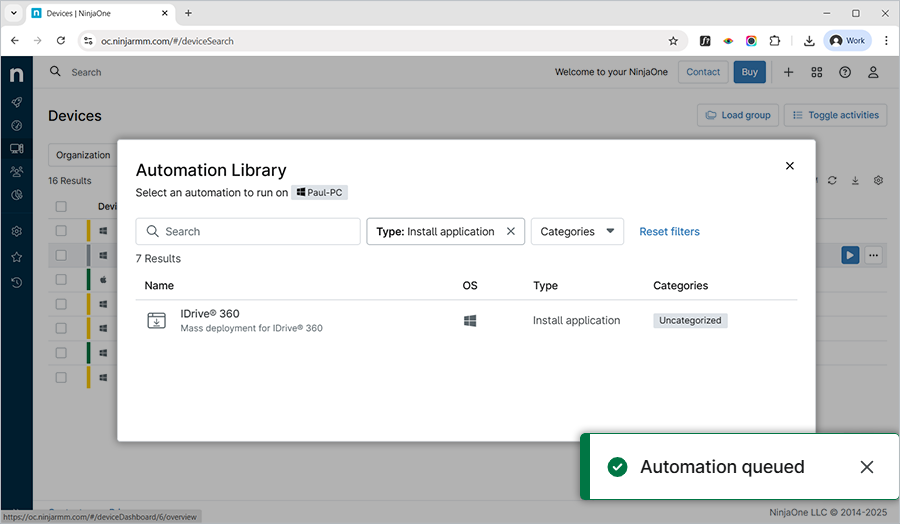
Task: Expand the Categories dropdown filter
Action: [x=577, y=231]
